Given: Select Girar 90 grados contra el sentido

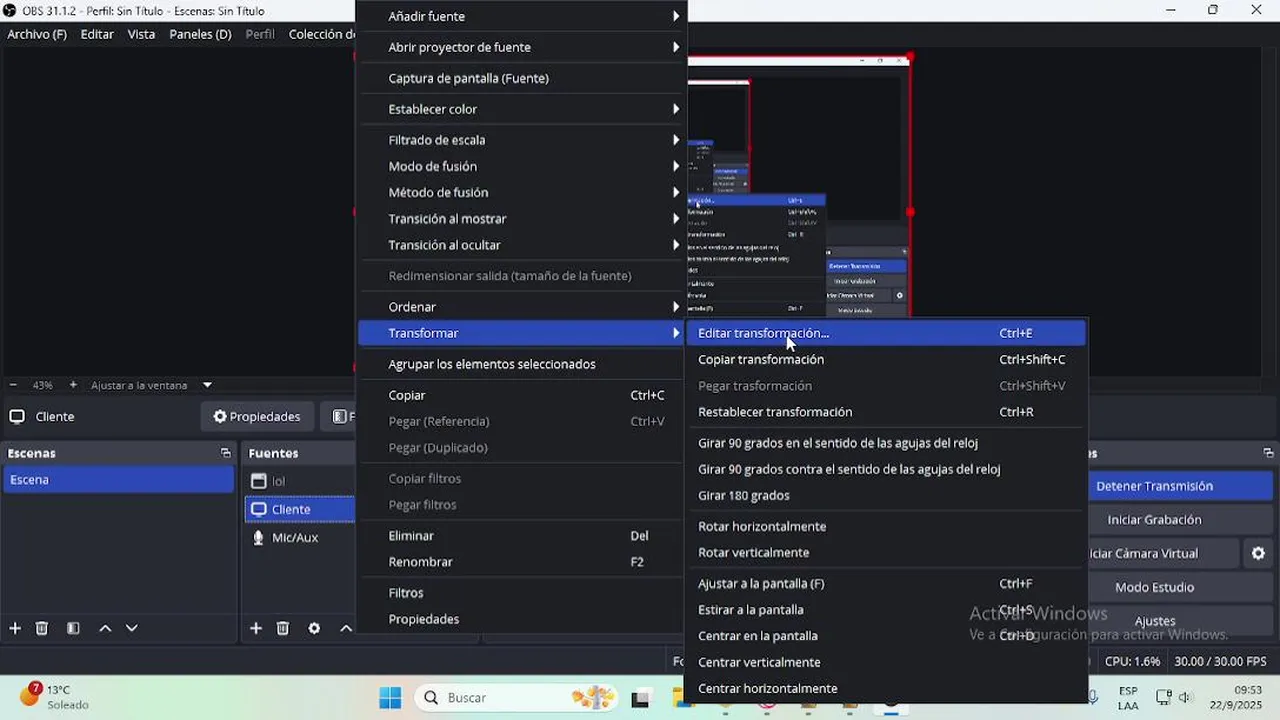Looking at the screenshot, I should [x=886, y=469].
